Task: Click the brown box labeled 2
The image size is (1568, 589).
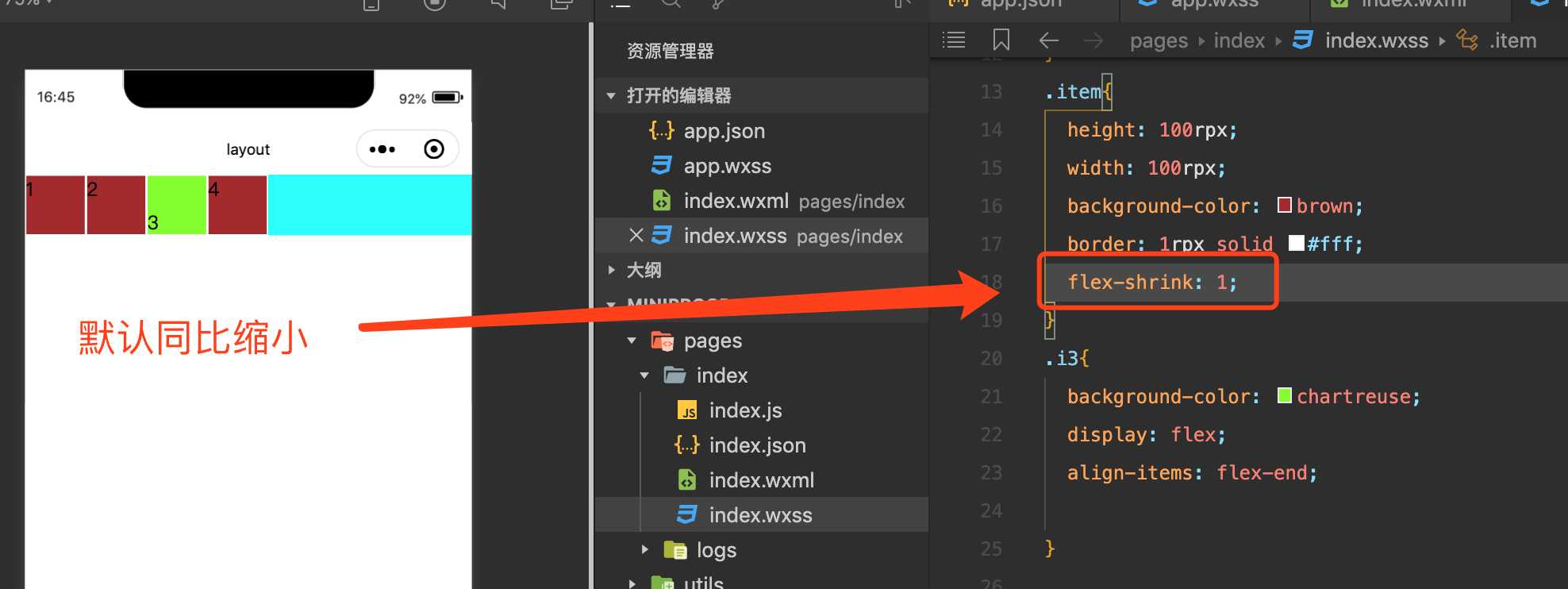Action: click(116, 205)
